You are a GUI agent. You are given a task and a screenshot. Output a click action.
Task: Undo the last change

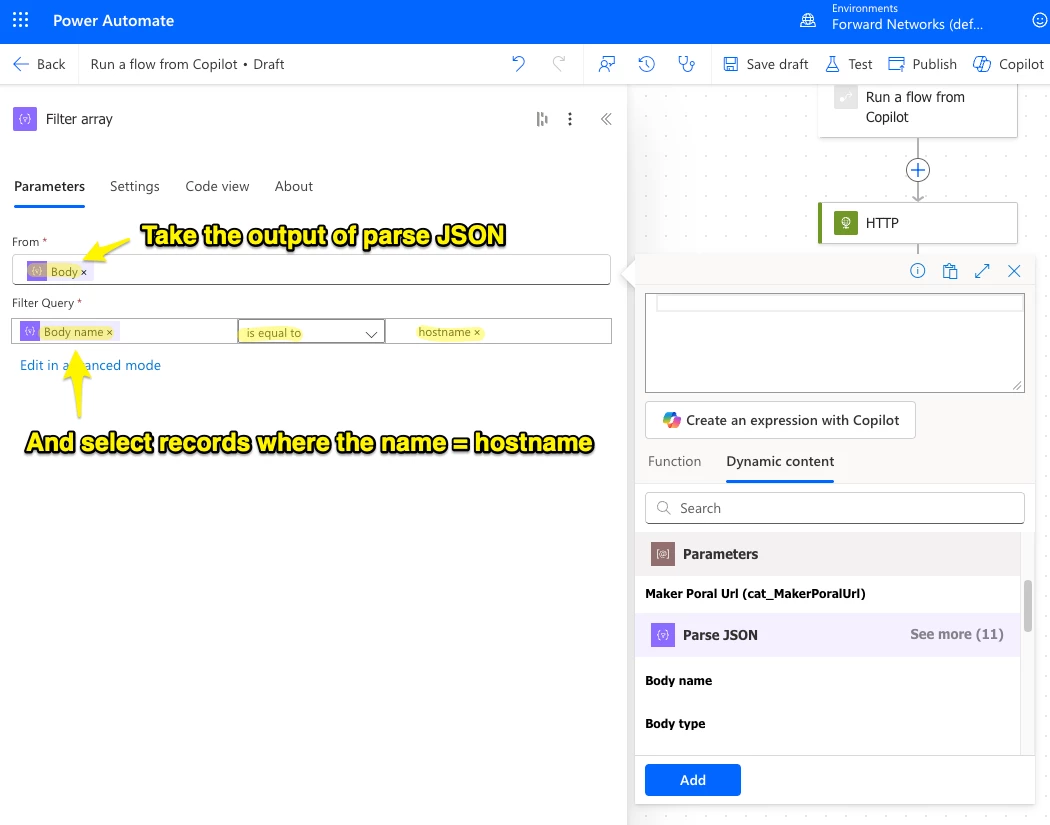518,64
